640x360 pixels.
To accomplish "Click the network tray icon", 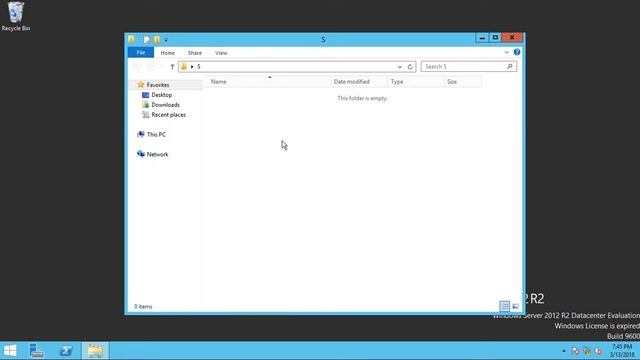I will coord(587,351).
